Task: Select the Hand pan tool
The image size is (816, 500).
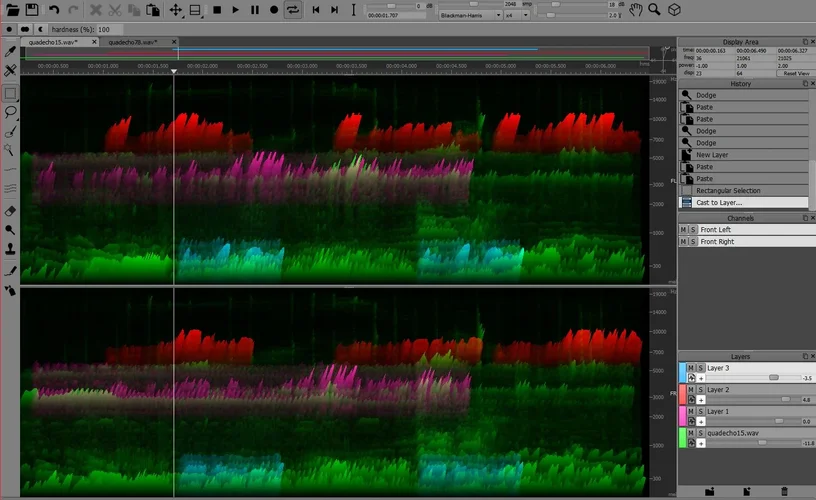Action: click(635, 9)
